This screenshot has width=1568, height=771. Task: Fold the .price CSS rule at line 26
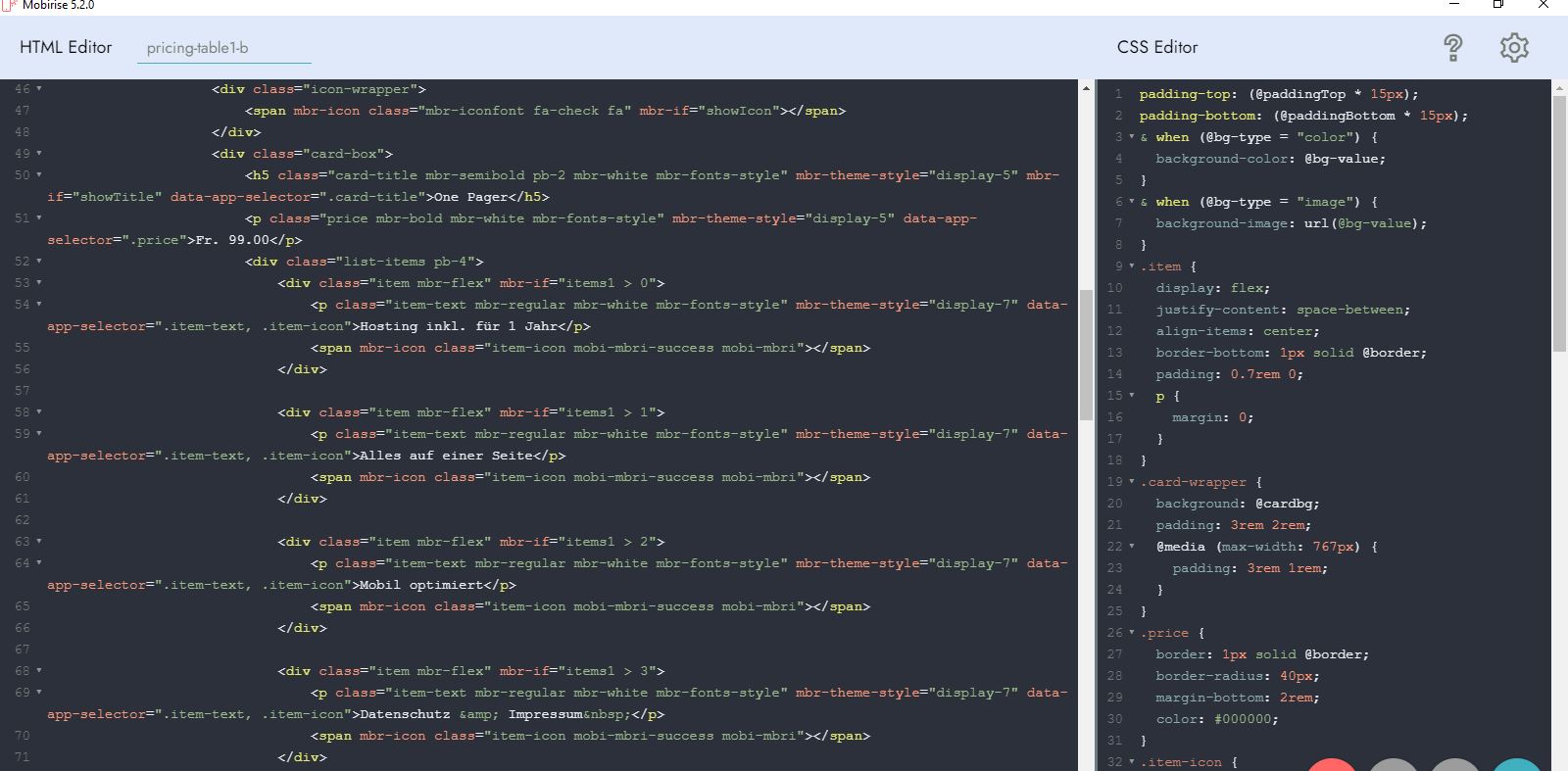click(x=1132, y=633)
